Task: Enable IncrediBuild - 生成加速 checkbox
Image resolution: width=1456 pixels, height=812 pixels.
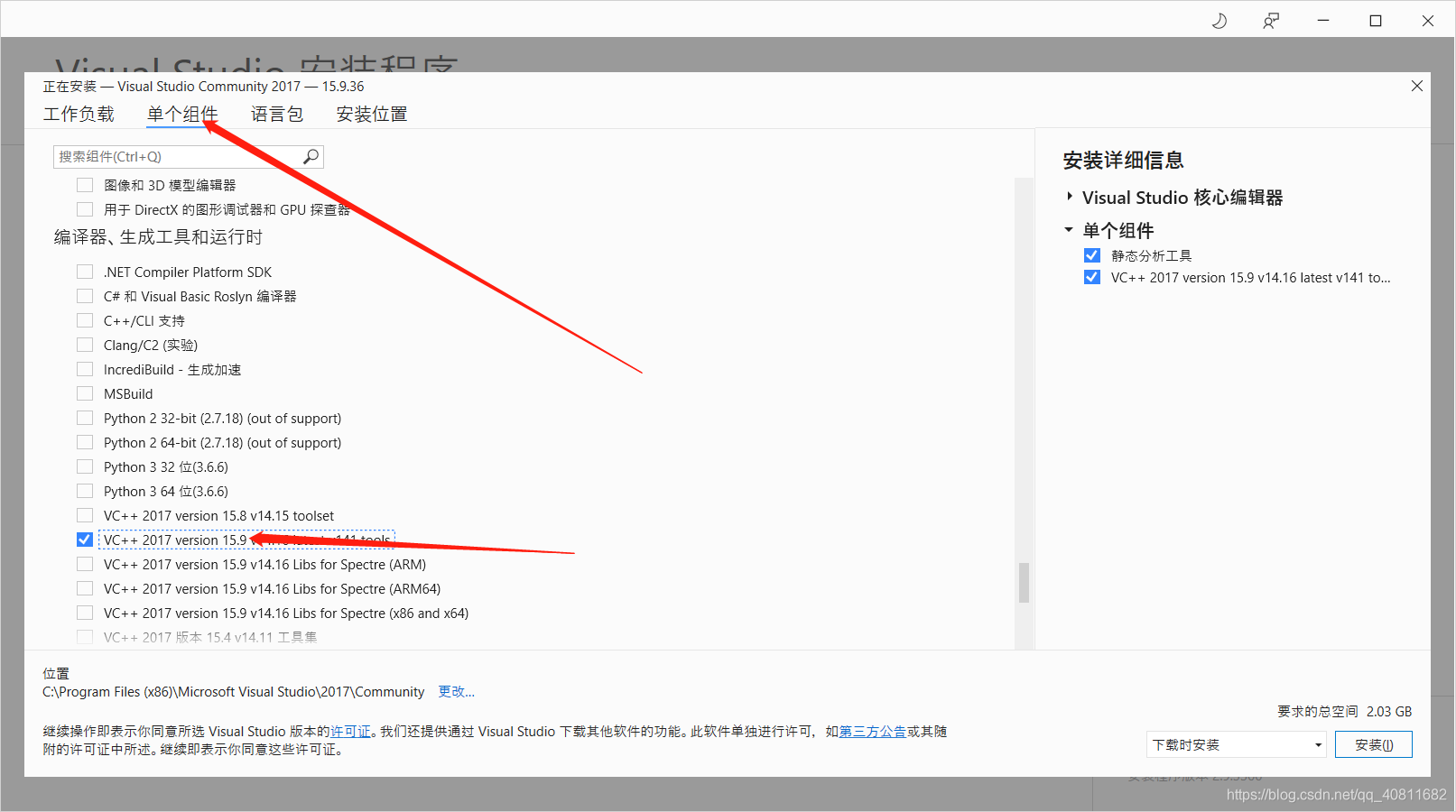Action: (85, 369)
